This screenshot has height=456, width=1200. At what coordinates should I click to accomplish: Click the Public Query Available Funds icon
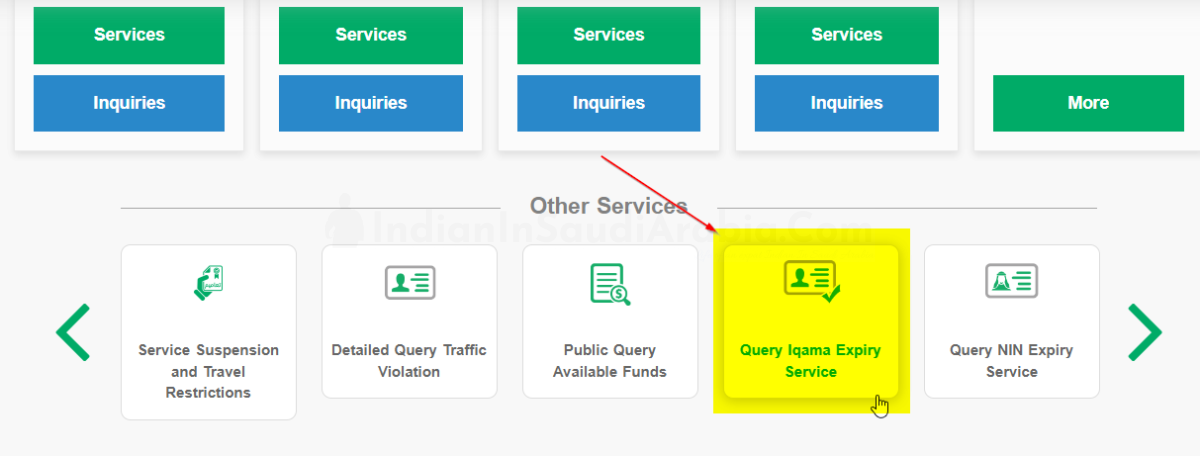coord(609,284)
